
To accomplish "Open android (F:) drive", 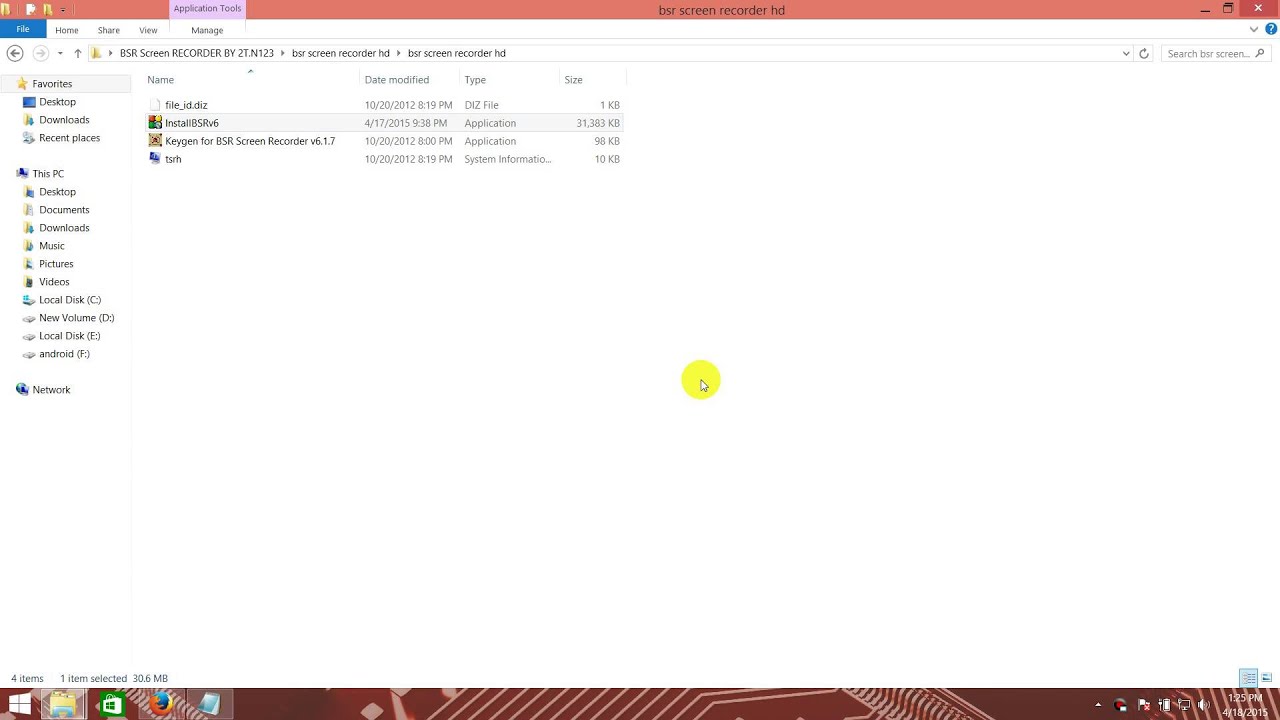I will coord(64,354).
